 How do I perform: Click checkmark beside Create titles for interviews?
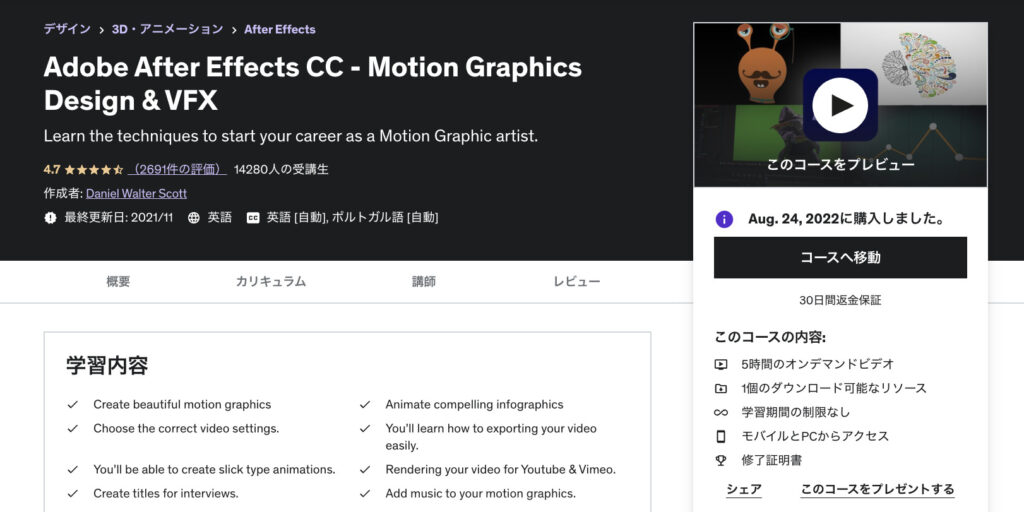coord(72,494)
